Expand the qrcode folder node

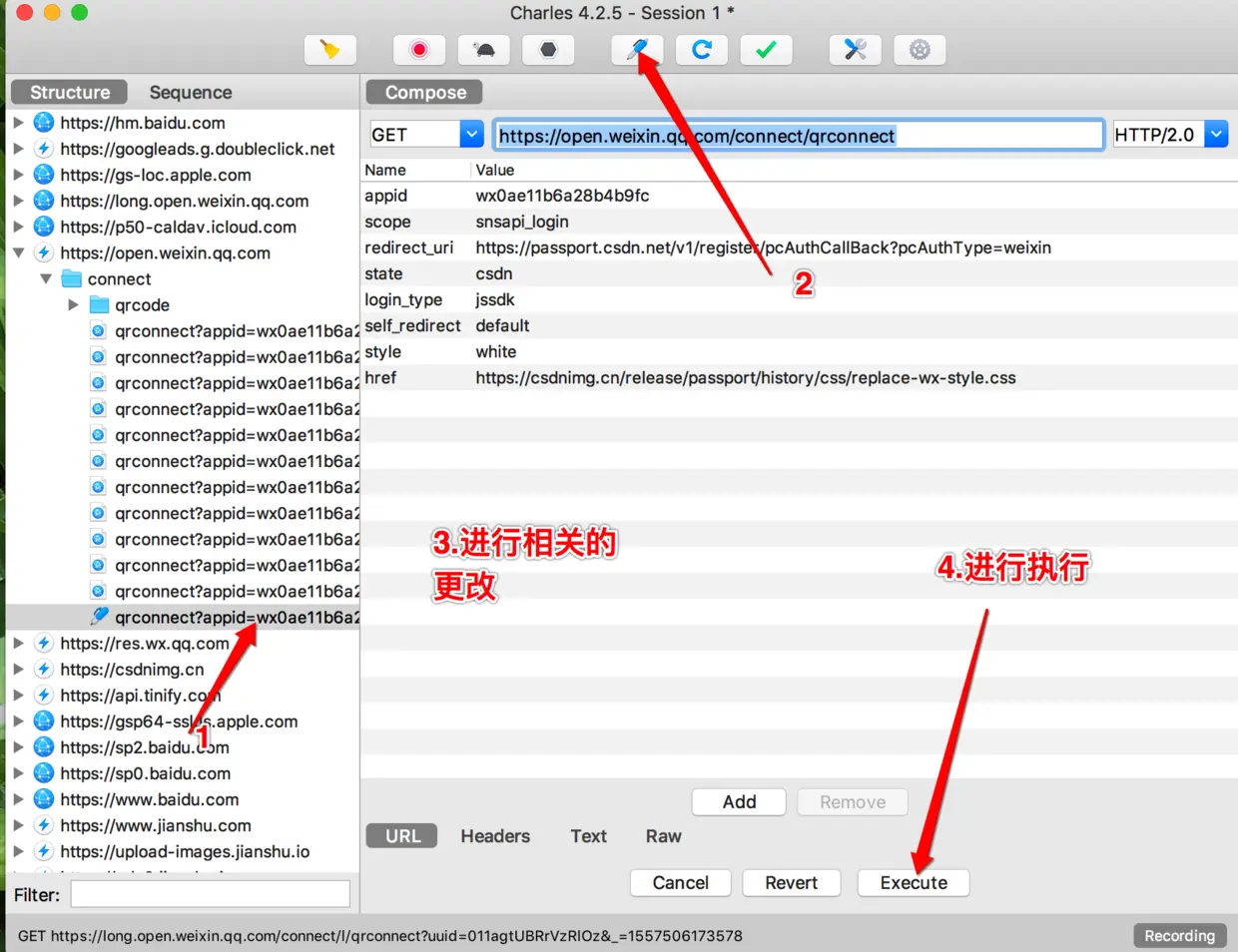coord(73,304)
